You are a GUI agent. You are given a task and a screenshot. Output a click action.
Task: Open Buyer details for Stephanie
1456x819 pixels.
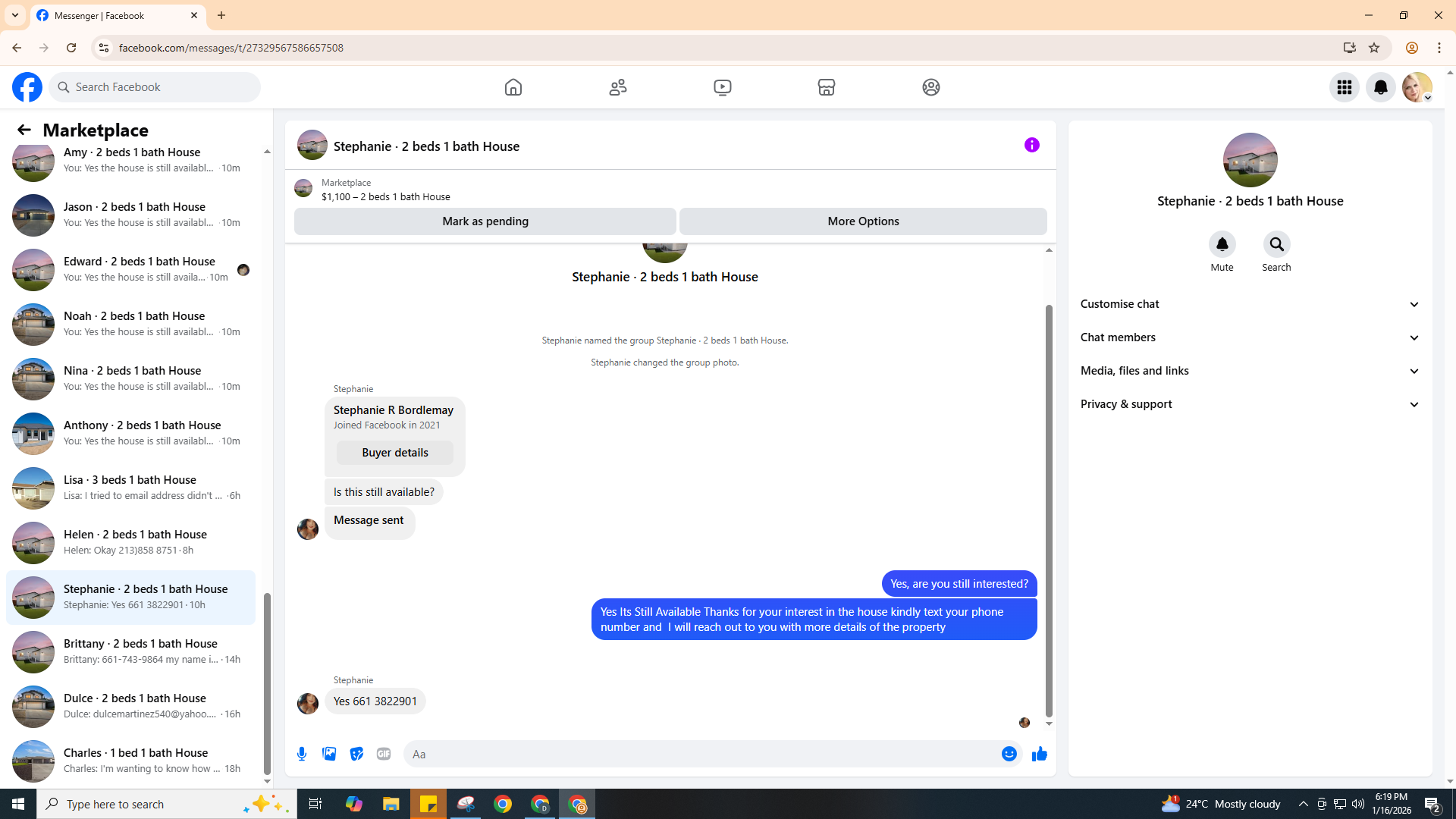394,453
